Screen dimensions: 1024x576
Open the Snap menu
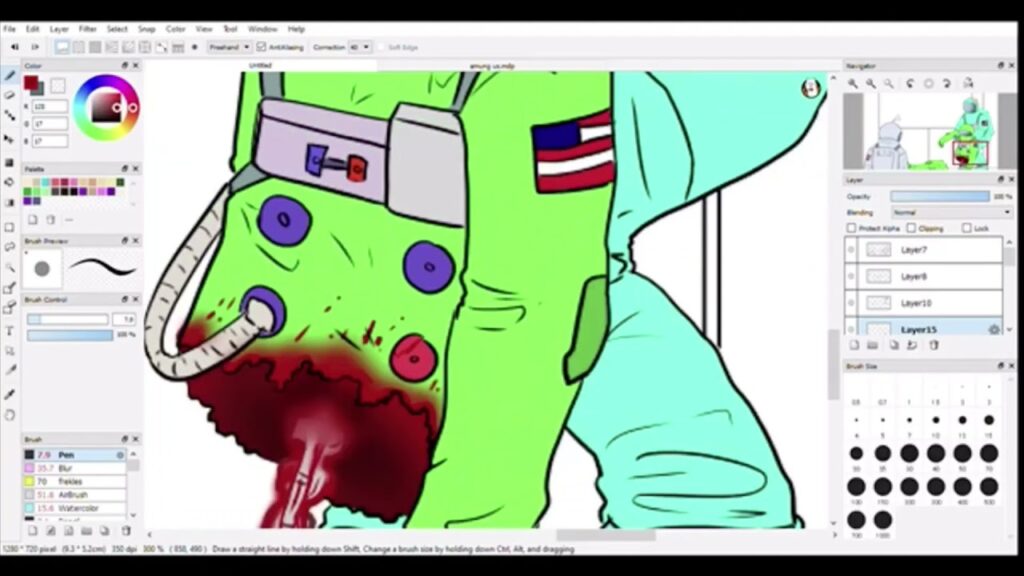[x=146, y=29]
